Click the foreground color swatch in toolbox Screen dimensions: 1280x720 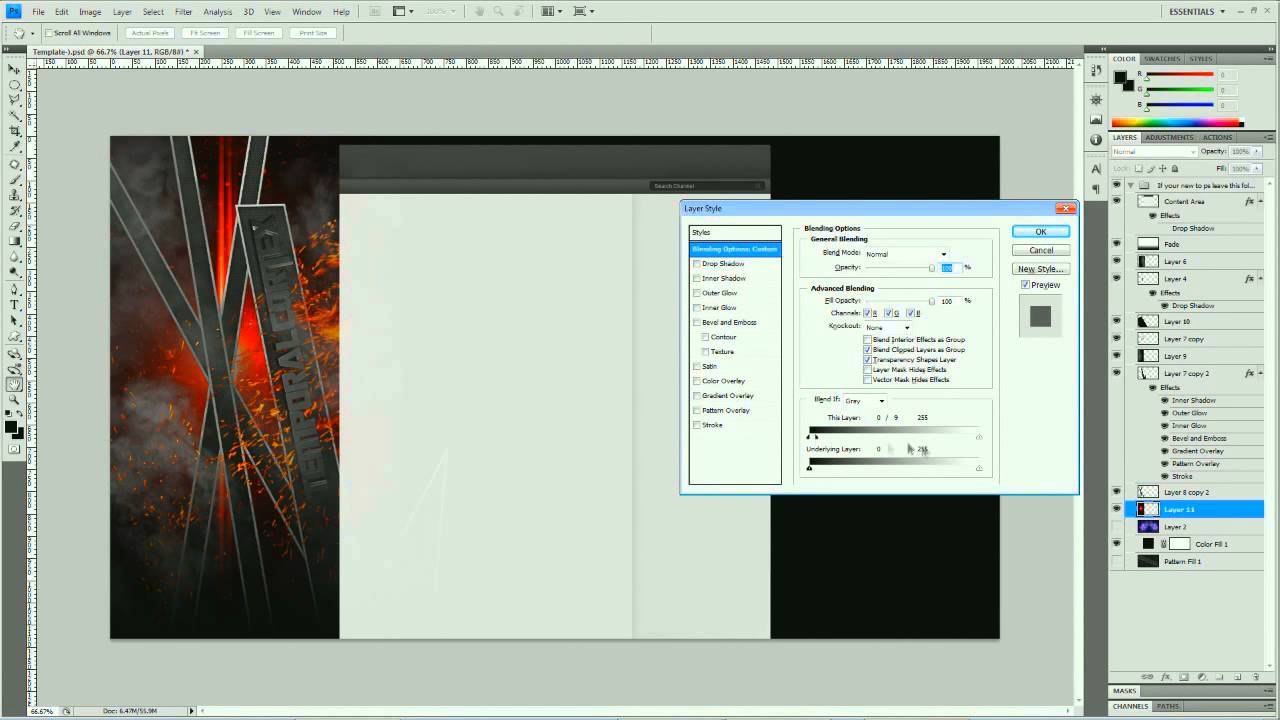click(11, 427)
